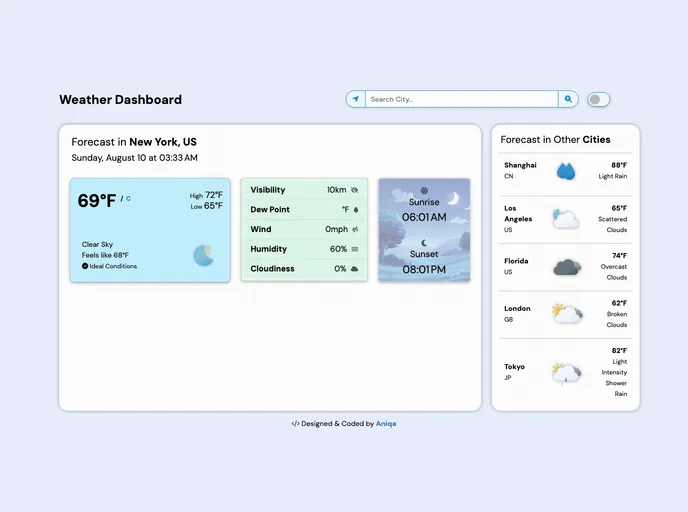688x512 pixels.
Task: Click the Humidity lines icon
Action: (x=355, y=249)
